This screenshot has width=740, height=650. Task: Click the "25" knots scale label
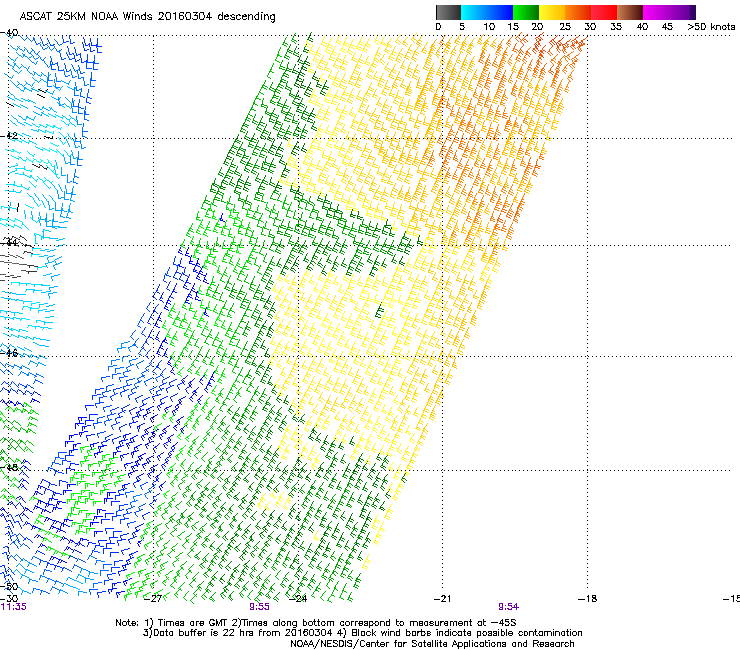click(565, 27)
